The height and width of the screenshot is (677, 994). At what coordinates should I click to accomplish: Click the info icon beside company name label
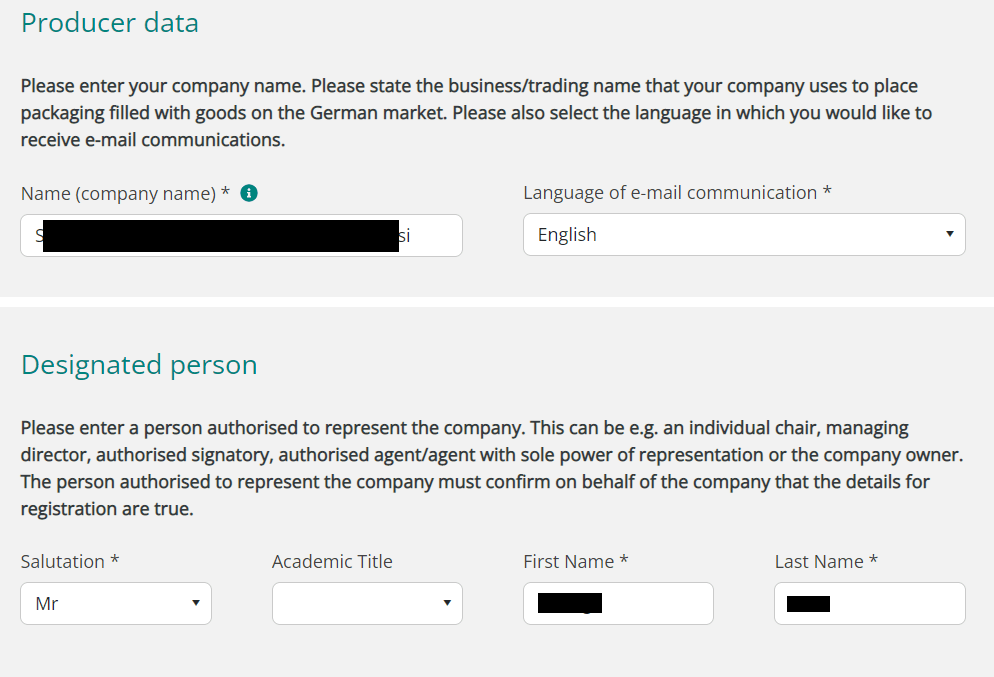(249, 193)
